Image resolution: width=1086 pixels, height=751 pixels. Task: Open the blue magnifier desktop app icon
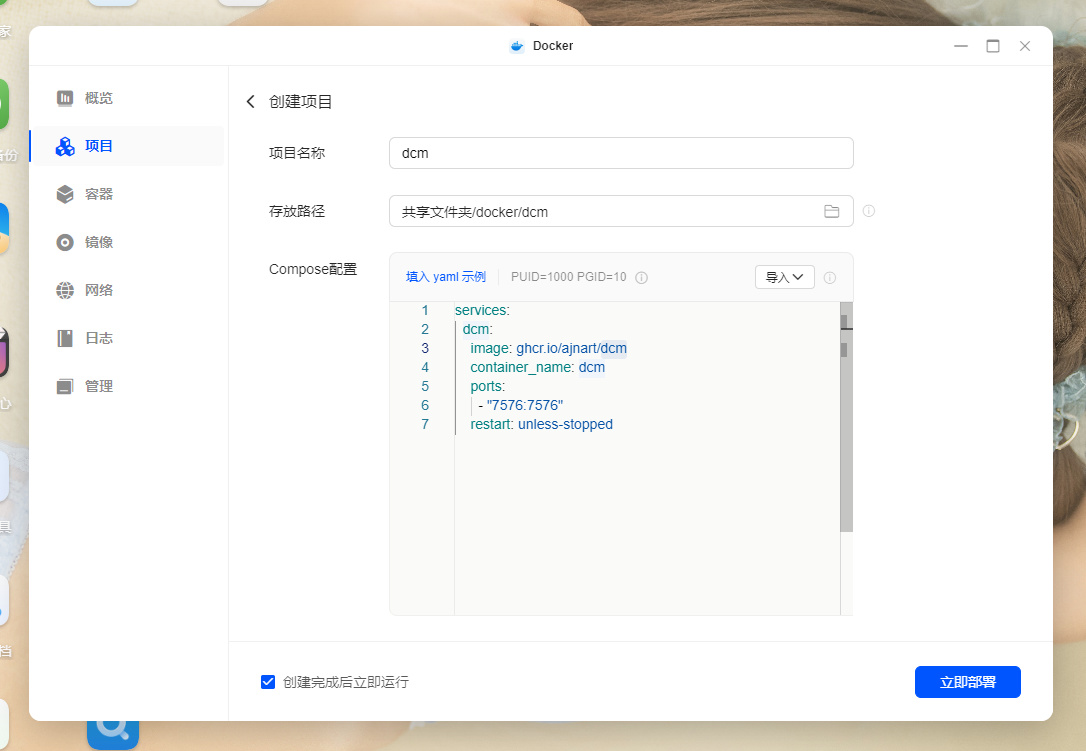point(113,733)
